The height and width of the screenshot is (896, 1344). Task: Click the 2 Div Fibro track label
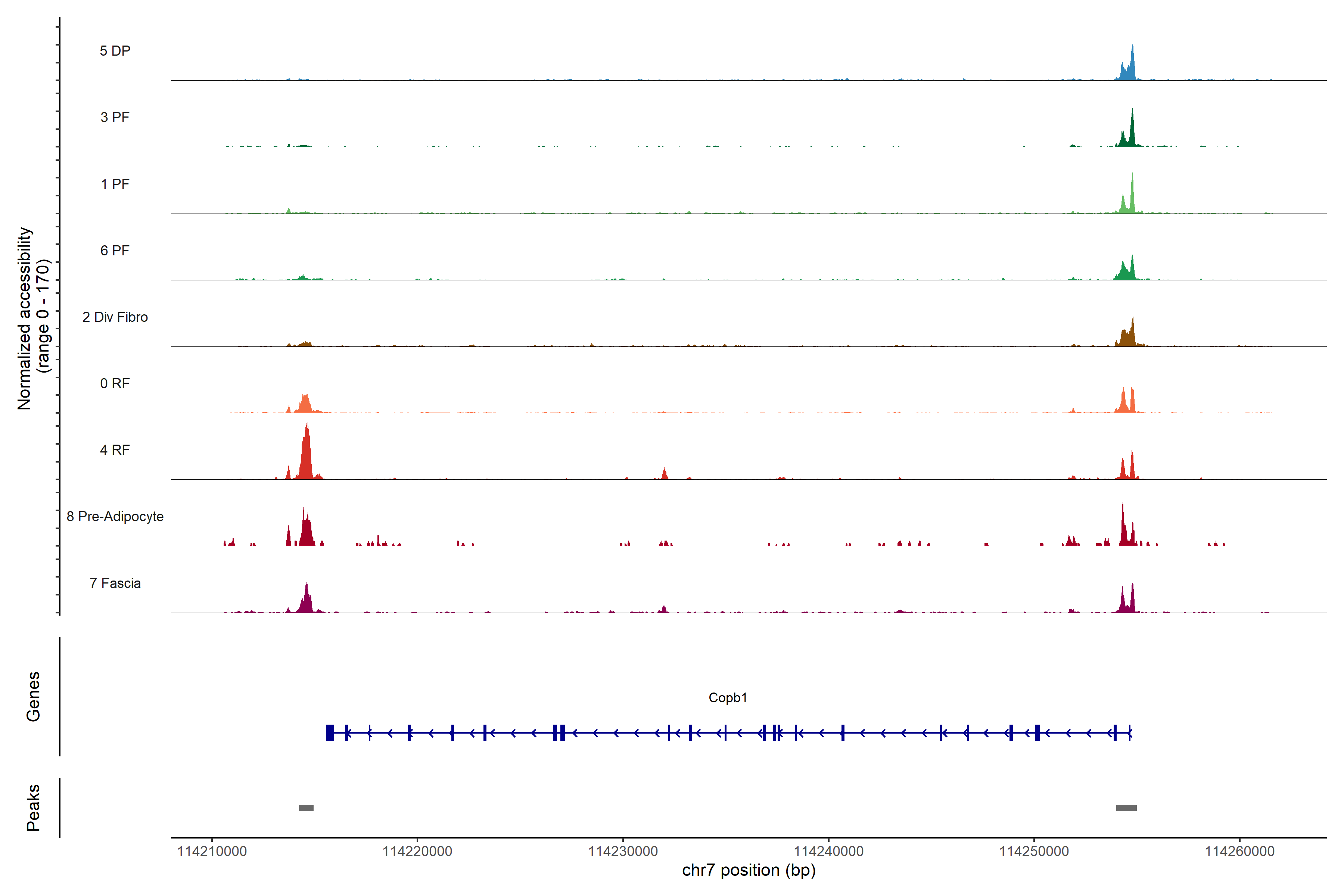pos(115,317)
